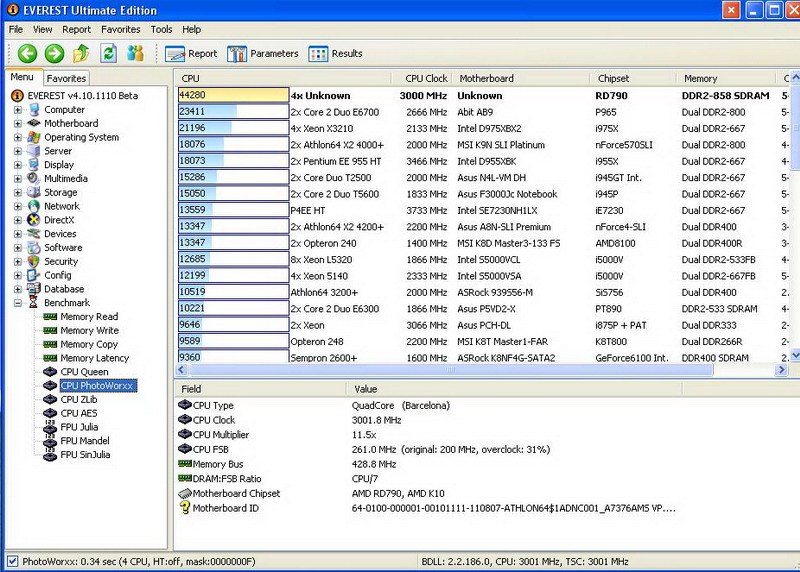
Task: Click the Memory Write benchmark icon
Action: [x=50, y=331]
